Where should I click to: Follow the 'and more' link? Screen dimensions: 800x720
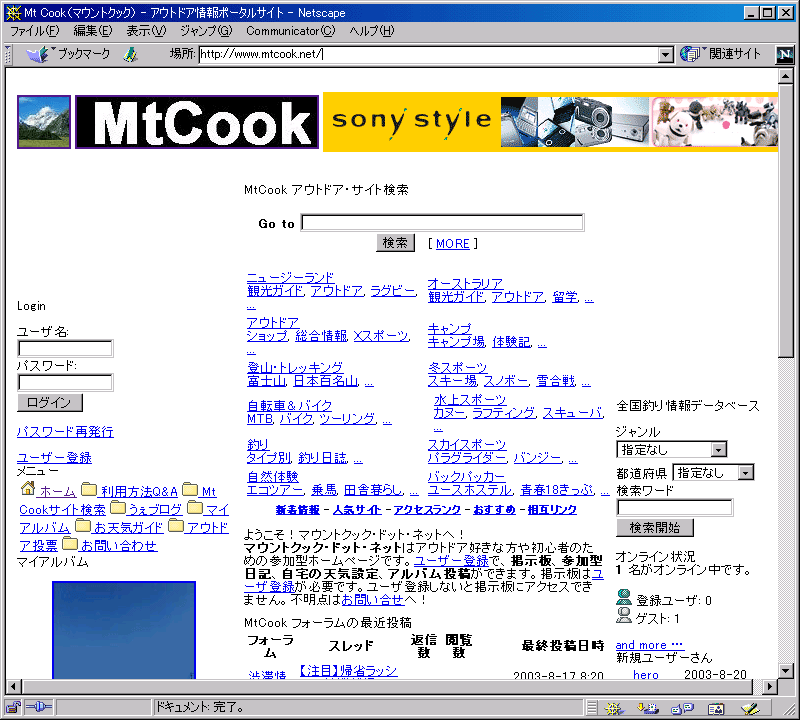point(648,645)
